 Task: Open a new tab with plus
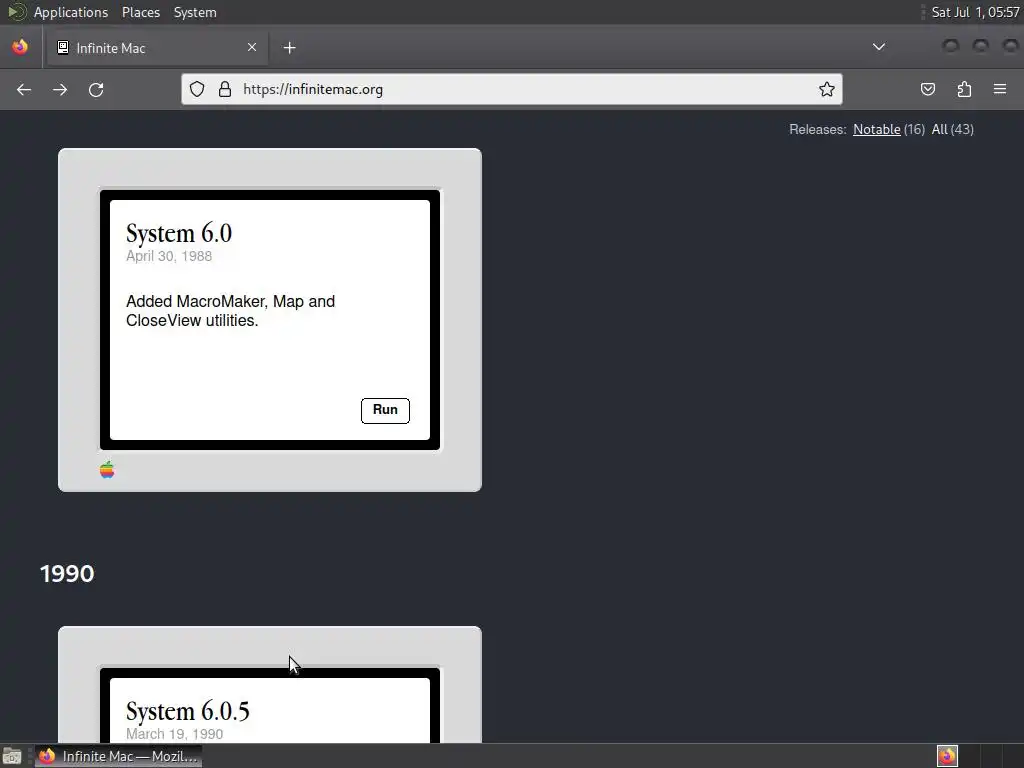pos(290,48)
